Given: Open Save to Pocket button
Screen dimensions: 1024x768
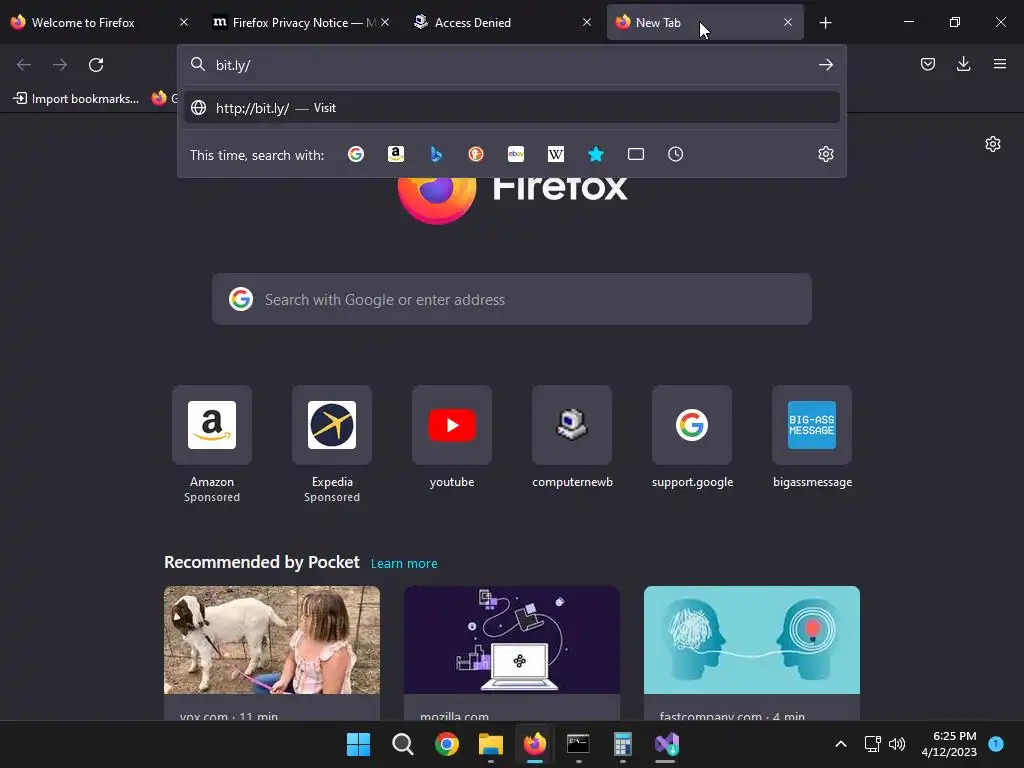Looking at the screenshot, I should tap(927, 64).
